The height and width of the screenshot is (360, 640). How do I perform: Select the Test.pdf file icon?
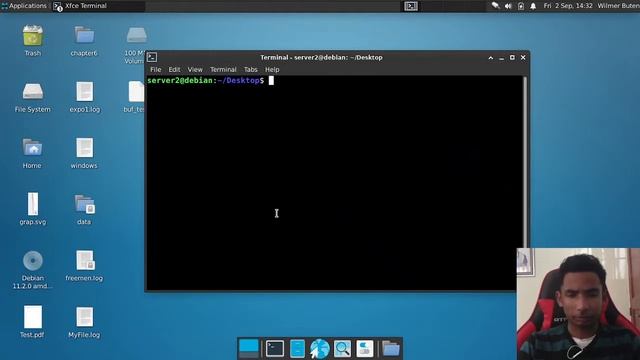(33, 317)
